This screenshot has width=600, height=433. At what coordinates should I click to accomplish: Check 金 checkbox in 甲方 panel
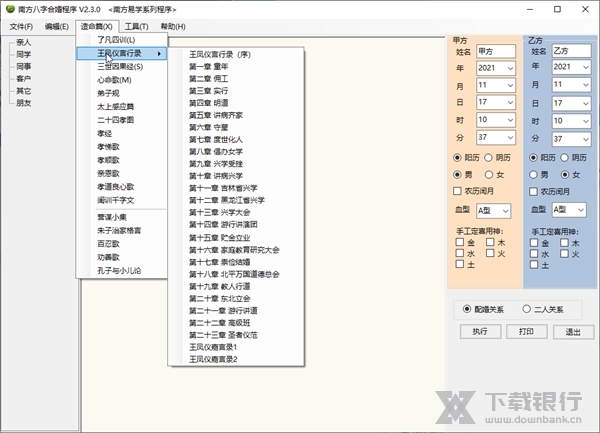pyautogui.click(x=460, y=242)
